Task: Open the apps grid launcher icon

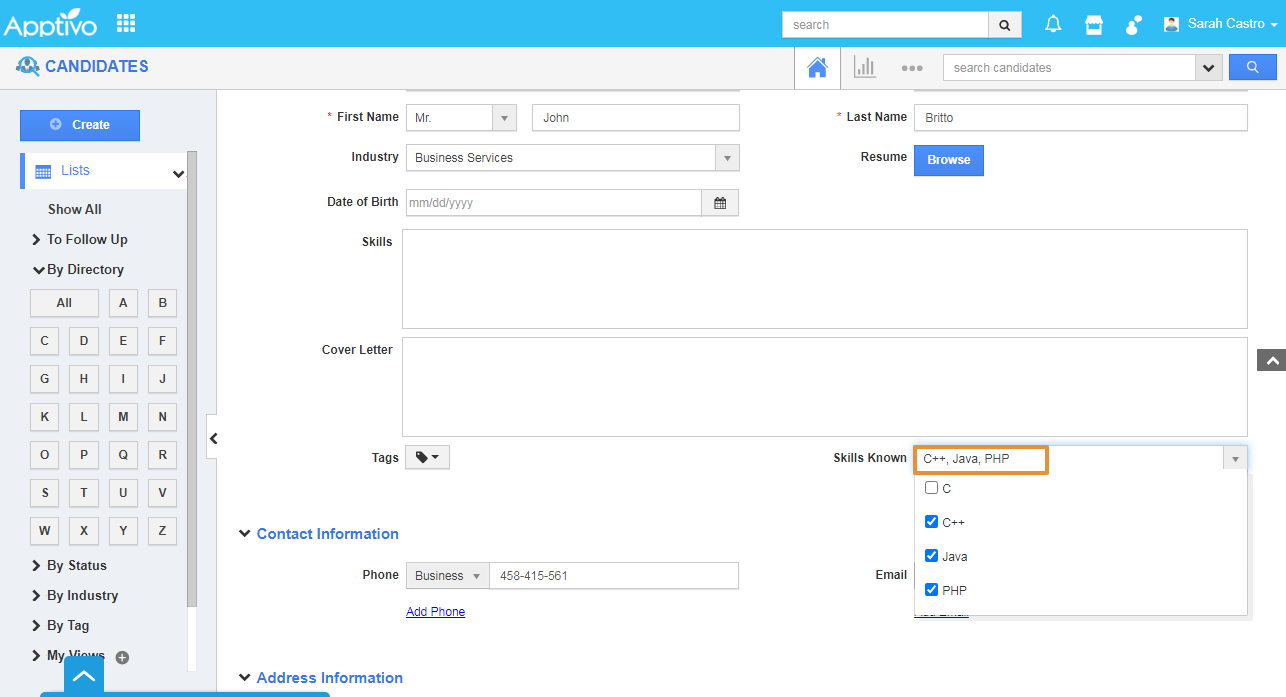Action: click(x=126, y=23)
